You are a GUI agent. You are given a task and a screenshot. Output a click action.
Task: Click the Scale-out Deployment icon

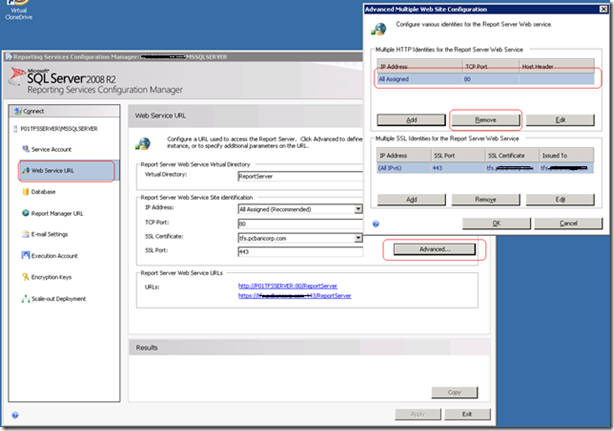25,299
